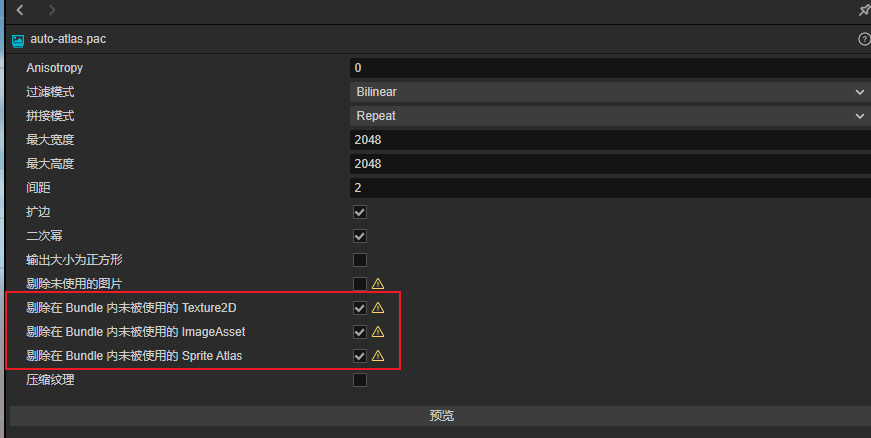
Task: Open the 过滤模式 Bilinear dropdown
Action: pyautogui.click(x=610, y=92)
